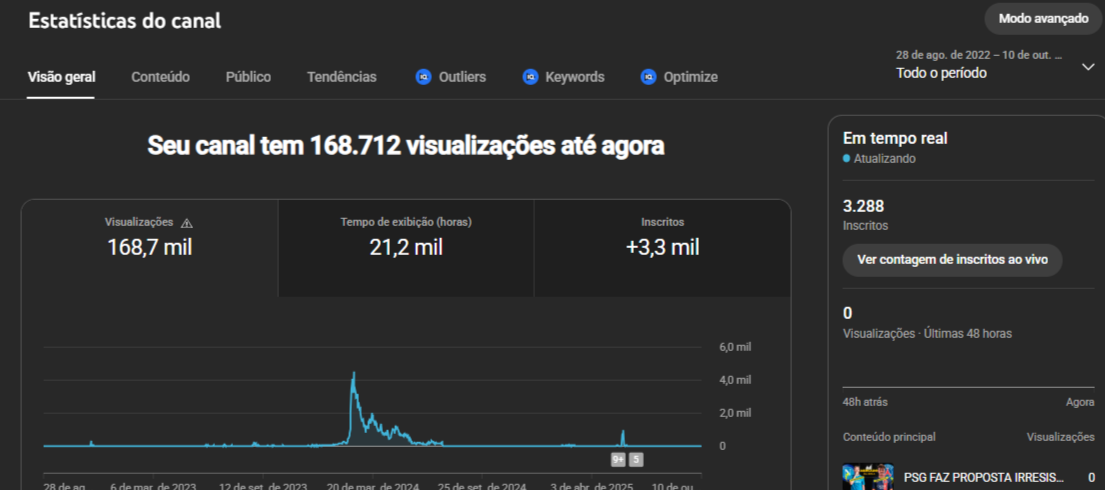The height and width of the screenshot is (490, 1105).
Task: Click the Conteúdo principal label
Action: (x=889, y=437)
